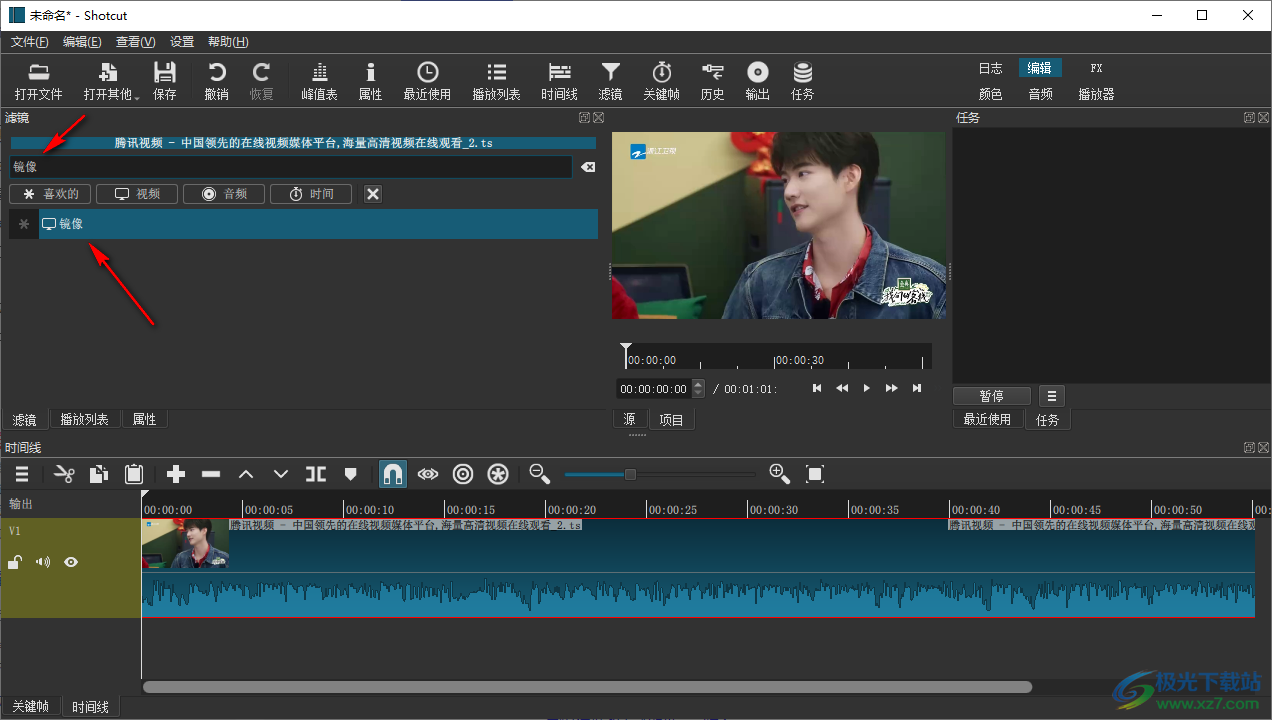Open the Filters panel from toolbar
The width and height of the screenshot is (1272, 720).
[610, 81]
